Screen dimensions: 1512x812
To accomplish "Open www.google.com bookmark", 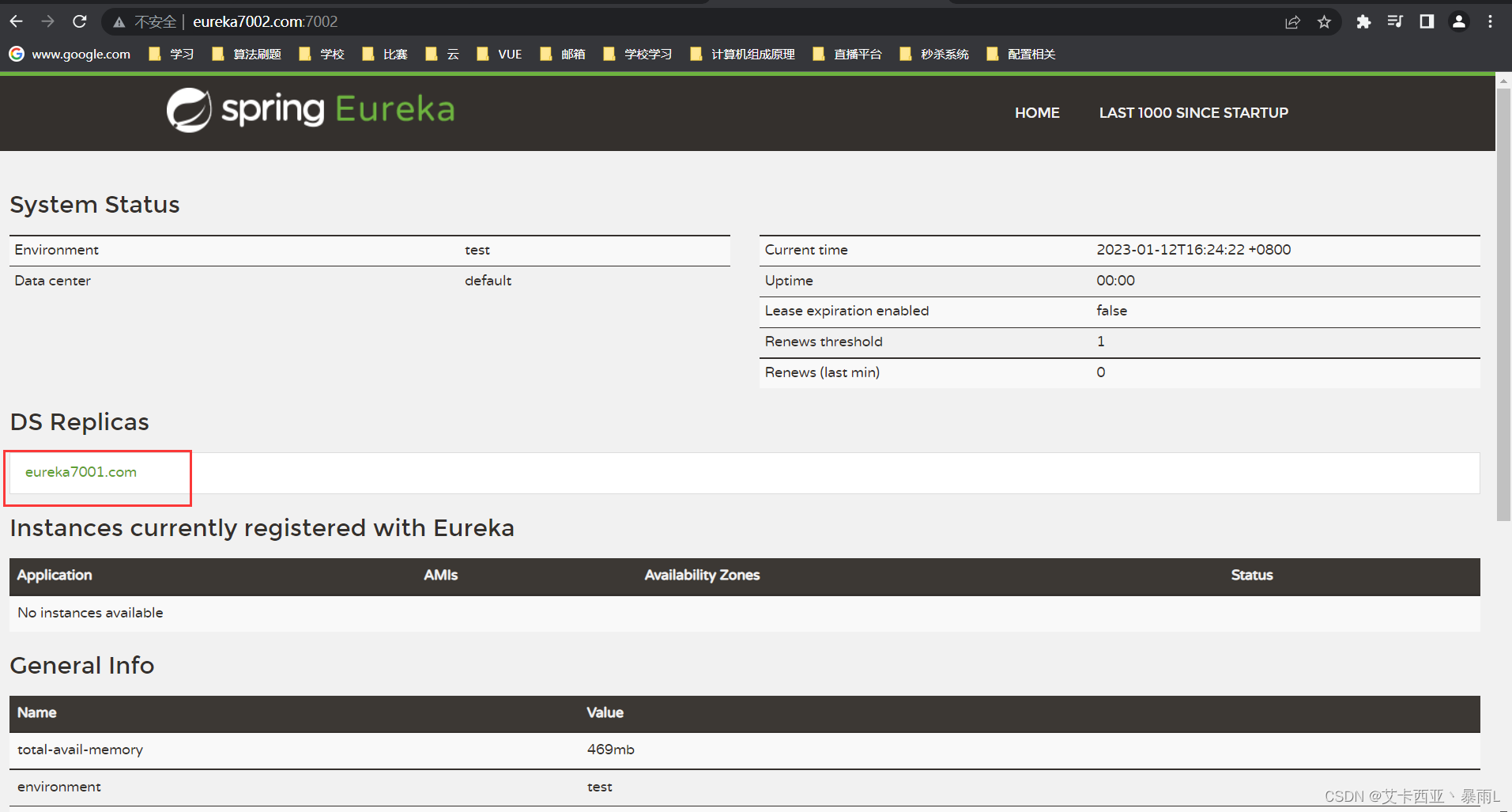I will click(x=70, y=54).
